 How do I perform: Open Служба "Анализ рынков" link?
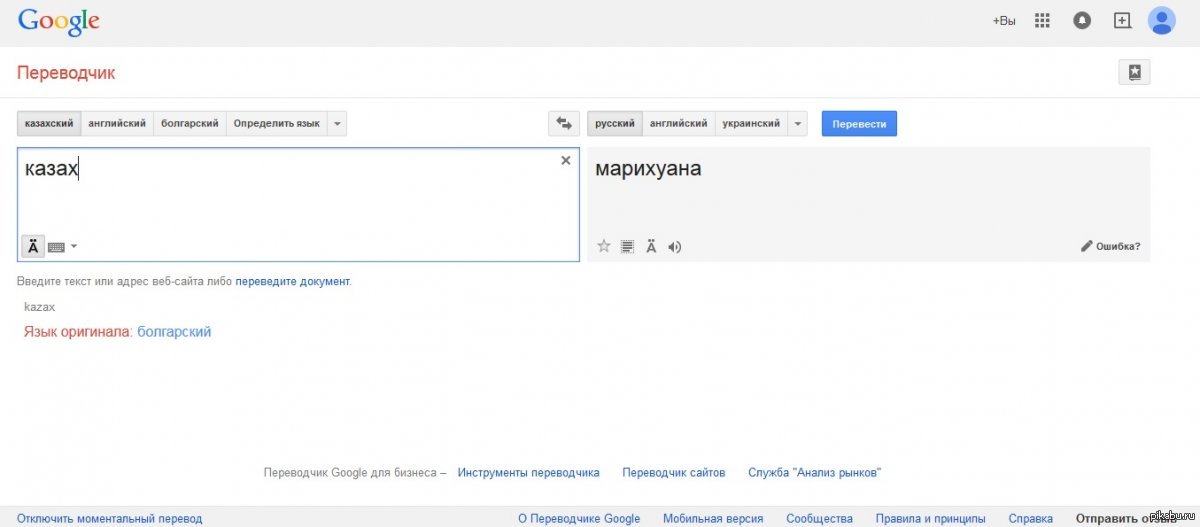click(815, 472)
